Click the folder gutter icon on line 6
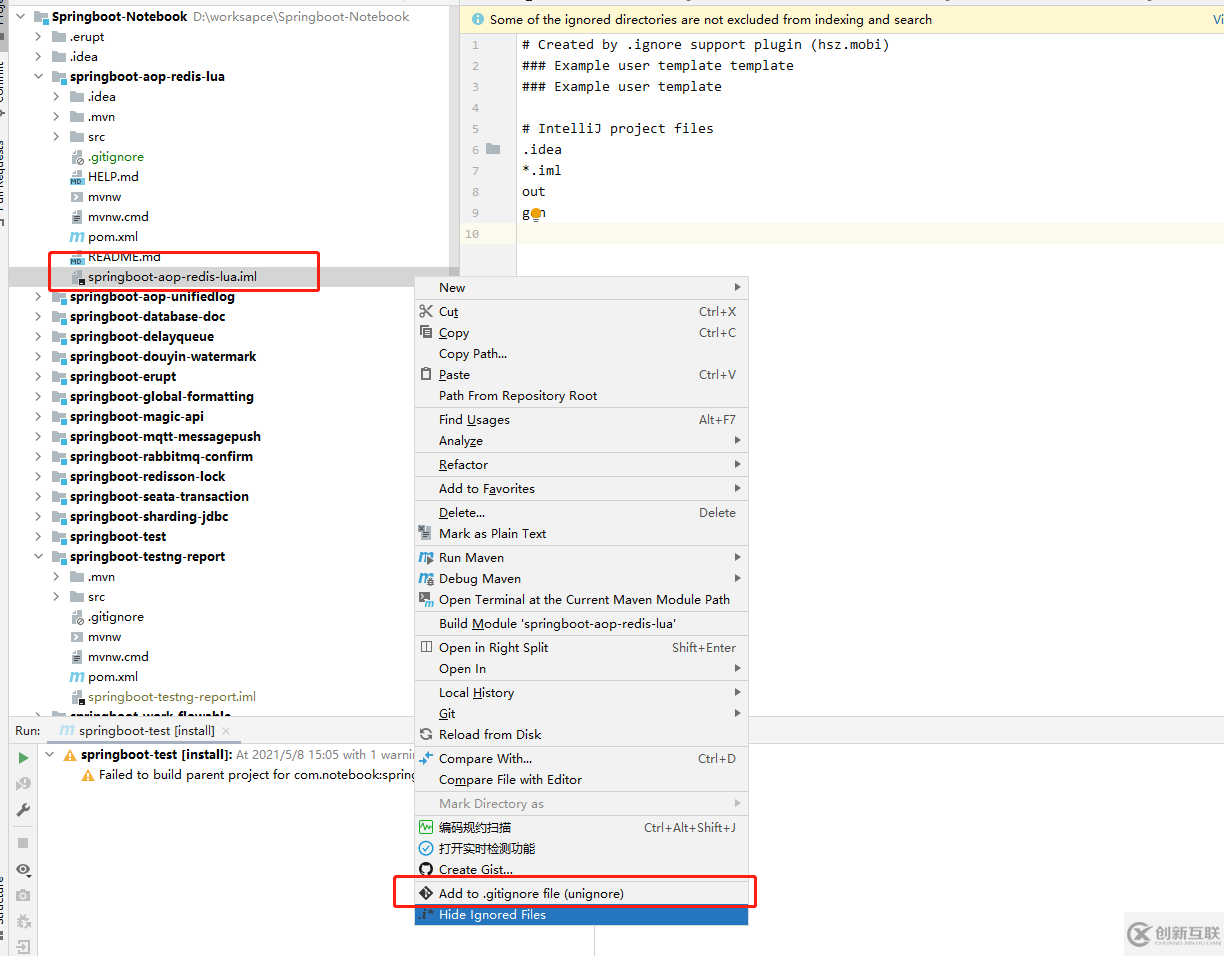Screen dimensions: 1224x956 click(x=492, y=149)
